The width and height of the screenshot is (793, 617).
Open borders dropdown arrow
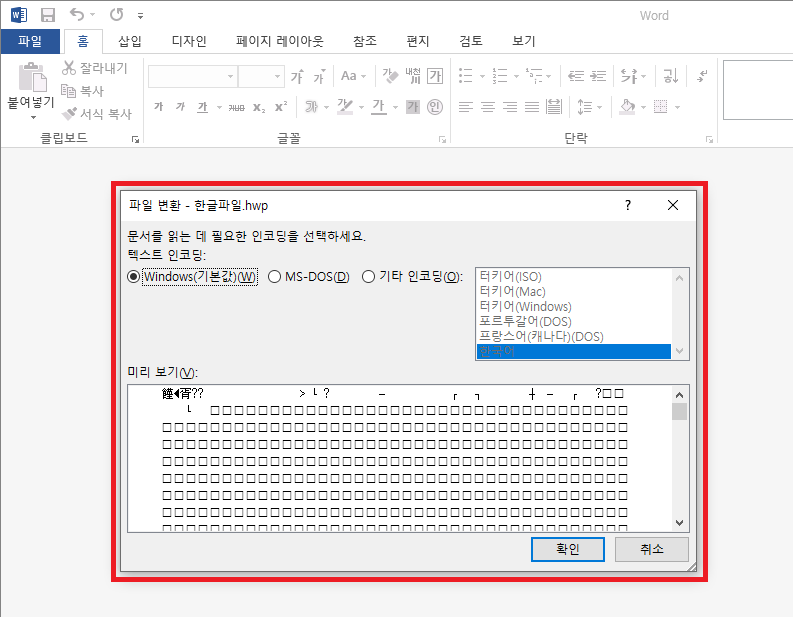(x=677, y=107)
